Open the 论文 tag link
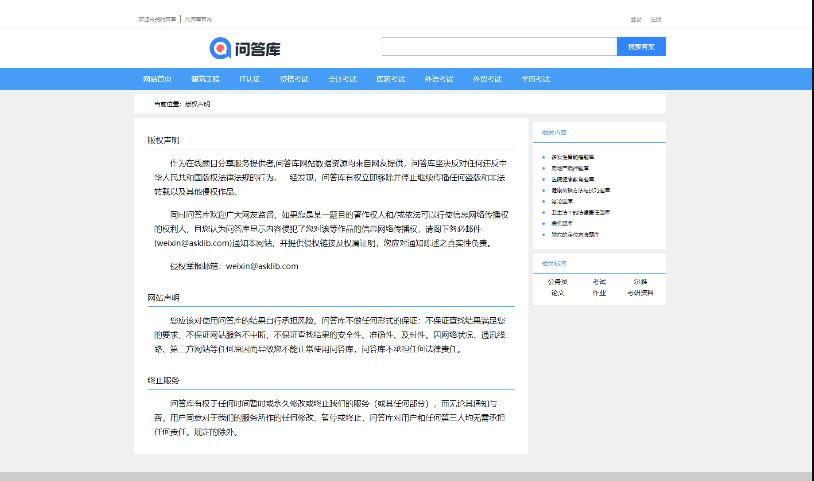The width and height of the screenshot is (814, 481). point(558,293)
